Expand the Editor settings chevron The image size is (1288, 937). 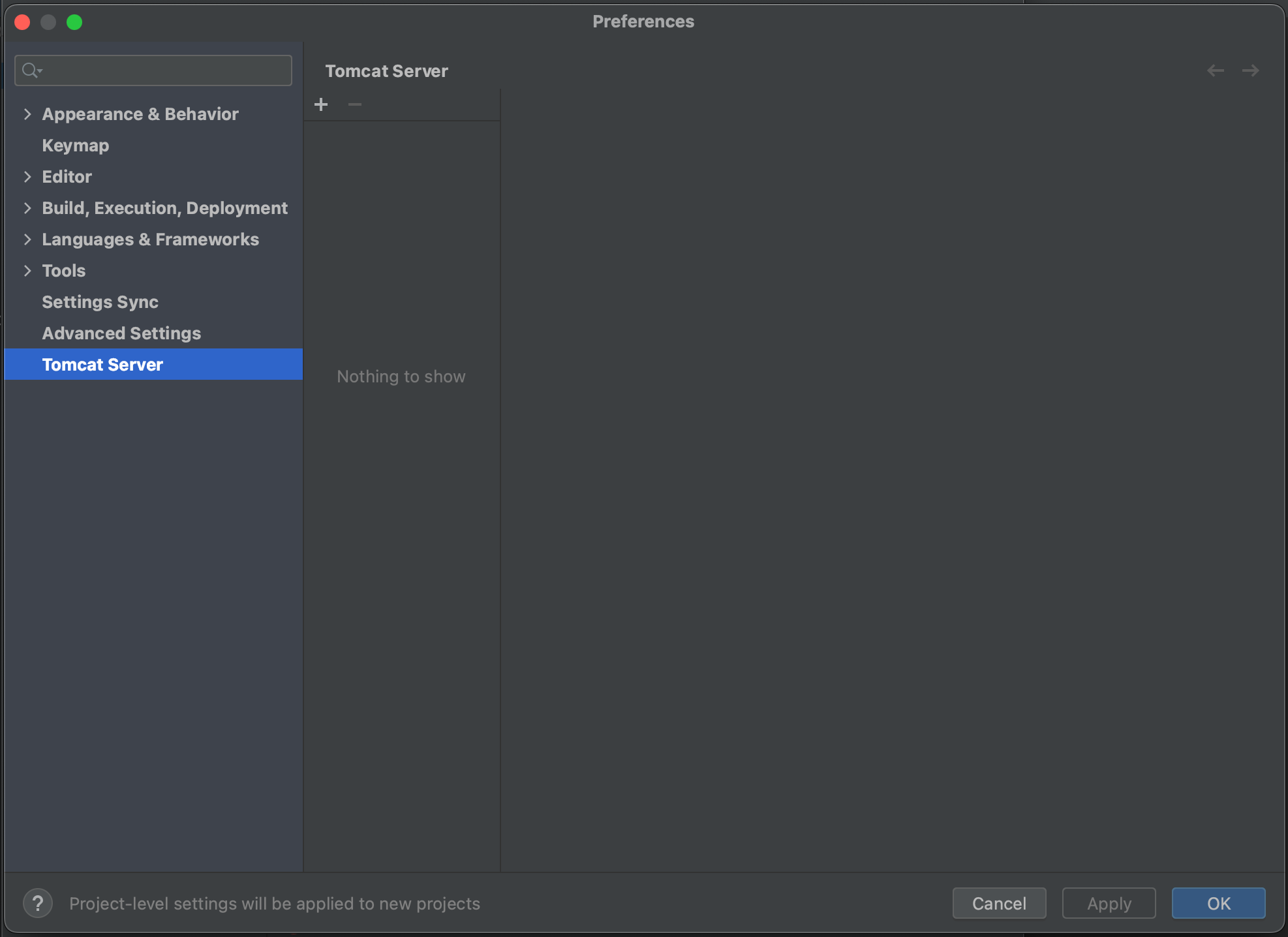click(x=27, y=177)
